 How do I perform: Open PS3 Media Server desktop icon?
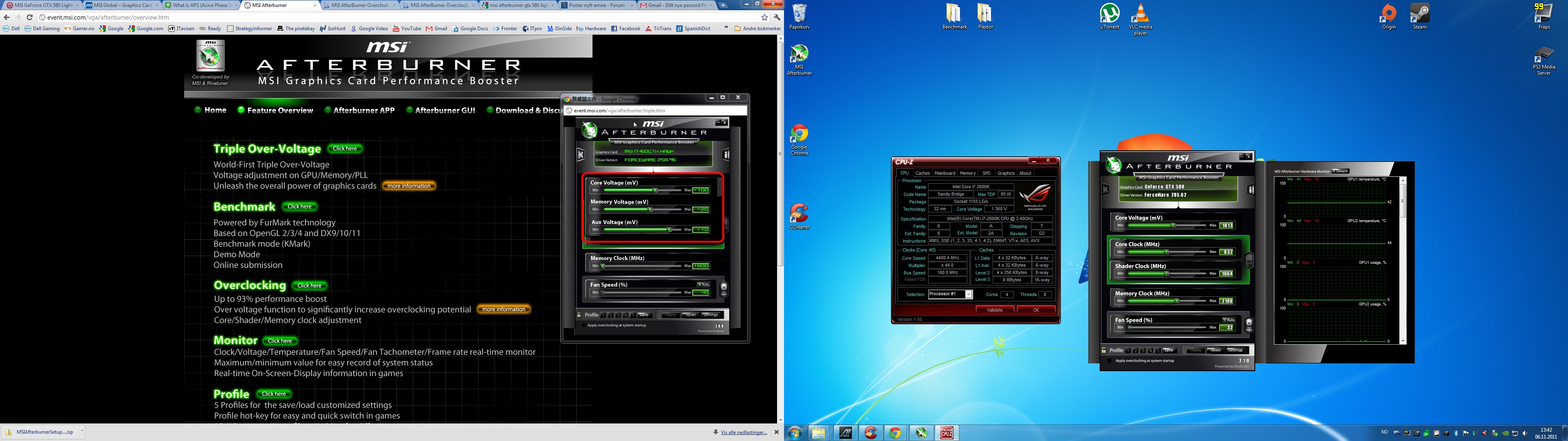click(1543, 61)
